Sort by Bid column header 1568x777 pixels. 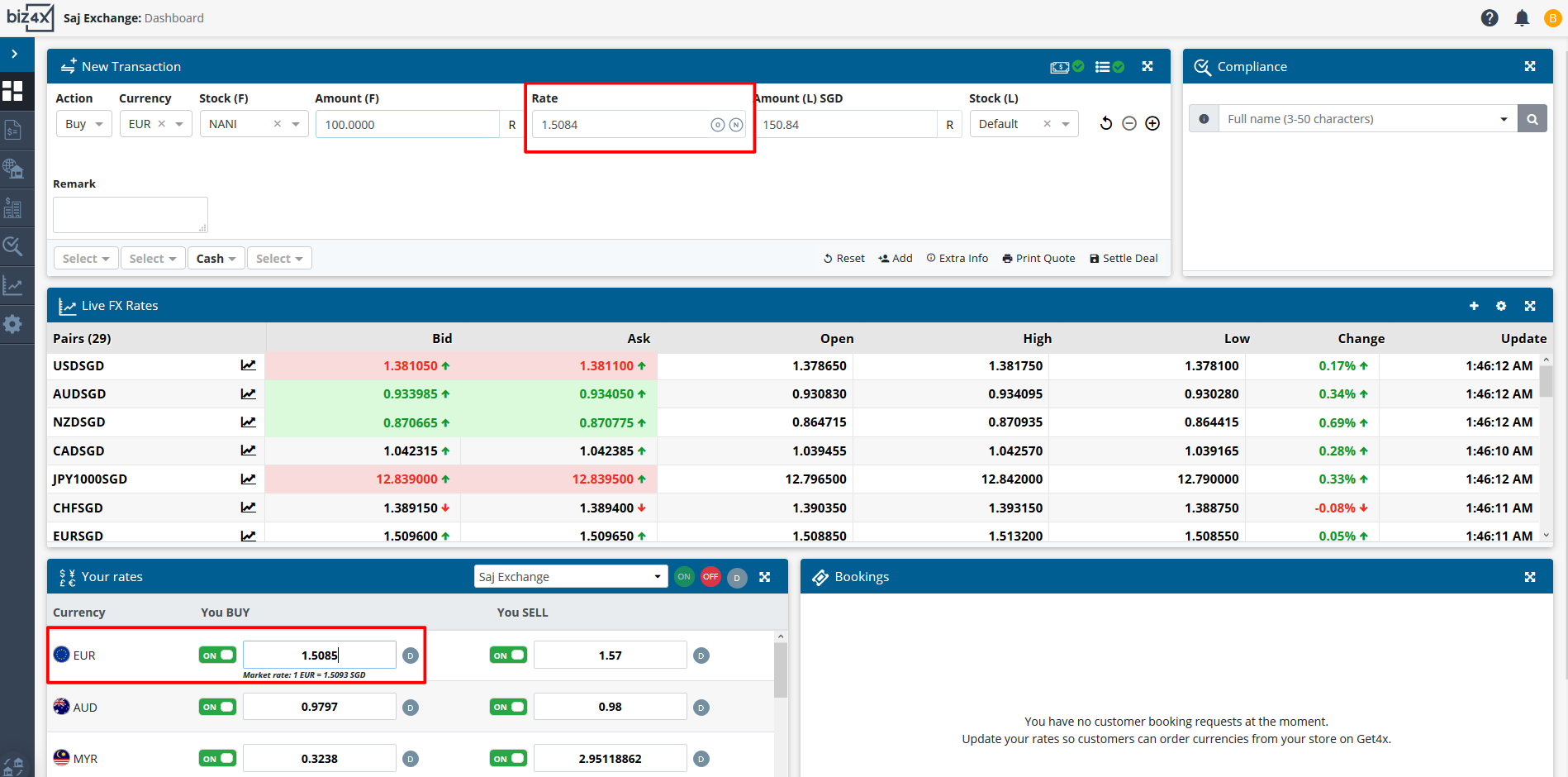[x=442, y=338]
